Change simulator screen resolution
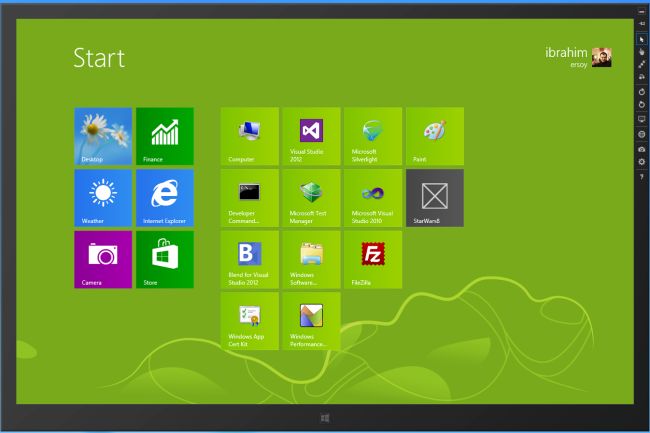Viewport: 650px width, 433px height. [642, 119]
